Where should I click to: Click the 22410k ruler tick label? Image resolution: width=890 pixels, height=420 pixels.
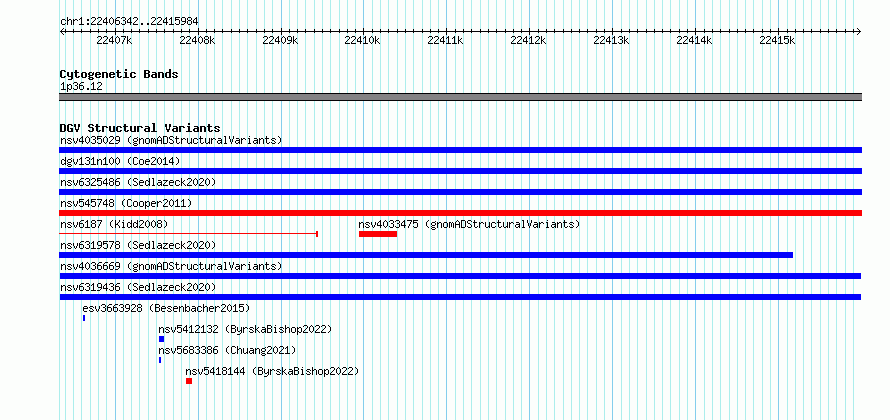click(x=363, y=40)
